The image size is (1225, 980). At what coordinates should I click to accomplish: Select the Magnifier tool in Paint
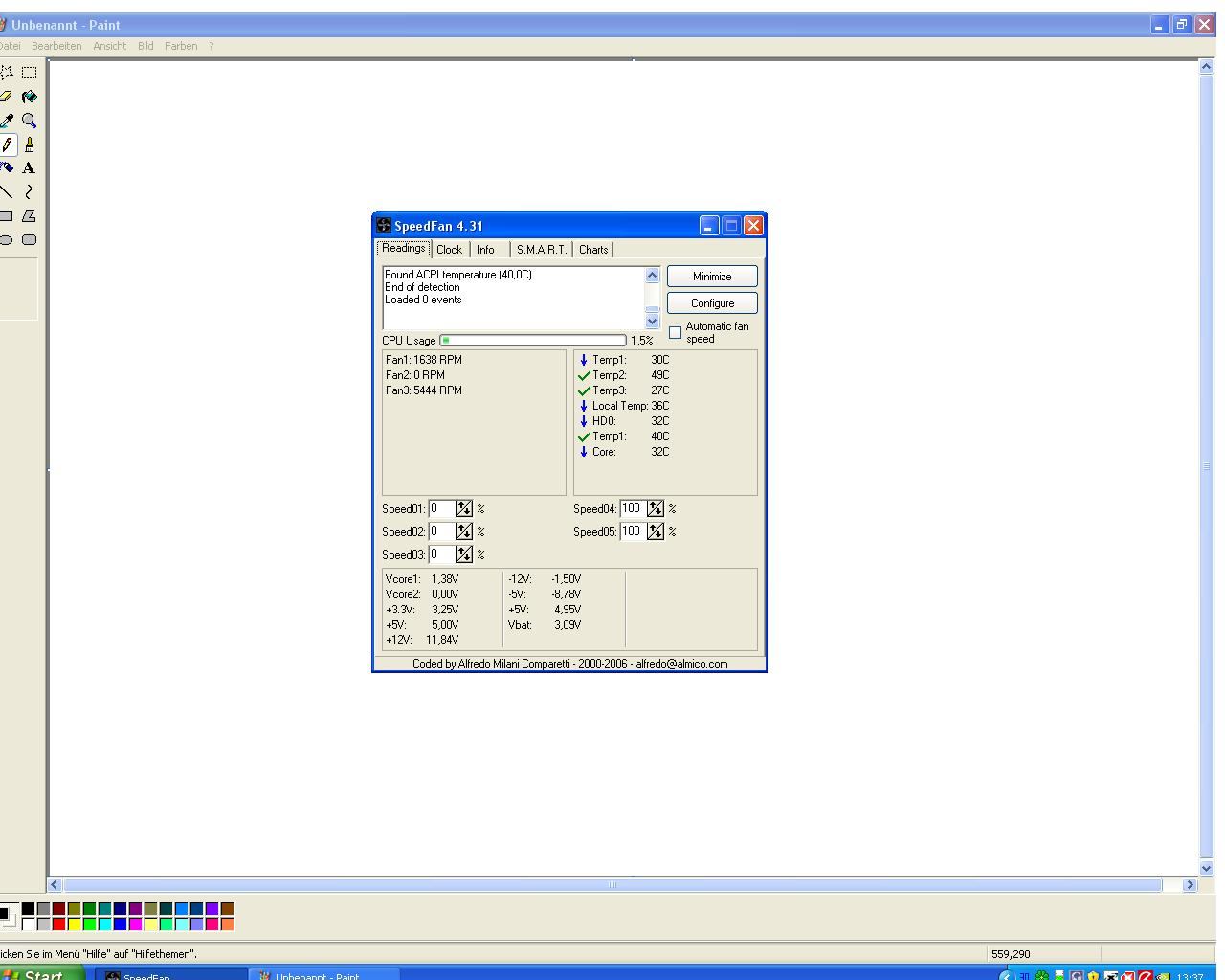30,121
